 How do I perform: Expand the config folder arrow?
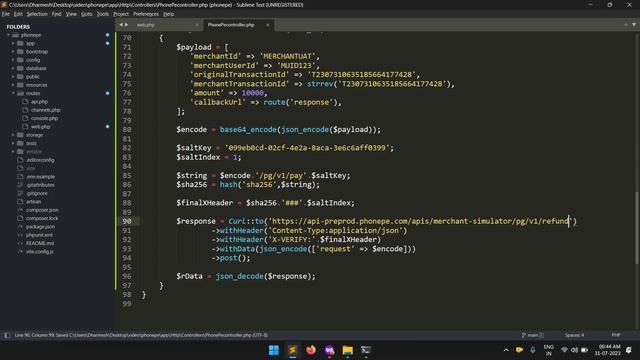(13, 60)
